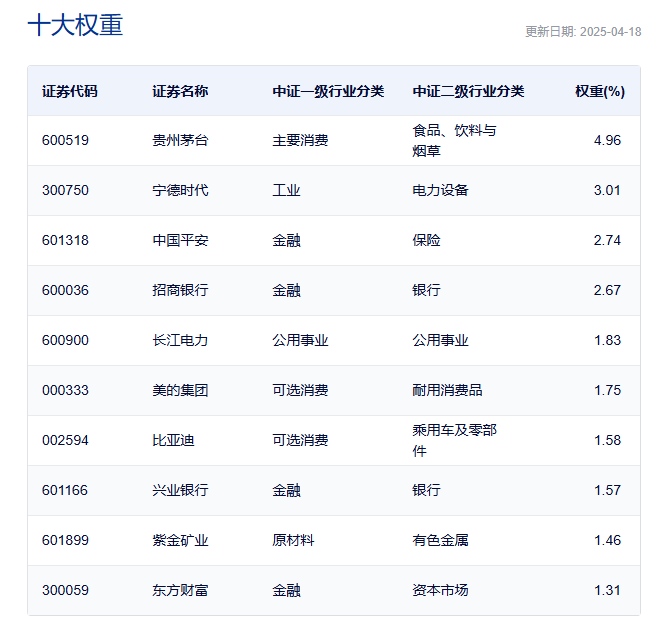Select stock code 300059

point(65,590)
